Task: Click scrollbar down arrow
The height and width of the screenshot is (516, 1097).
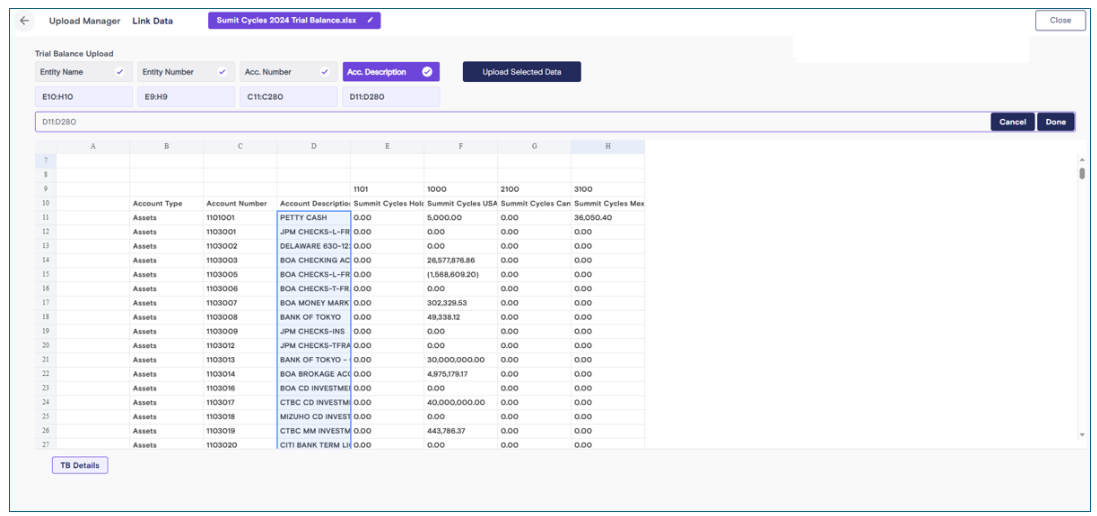Action: [1082, 435]
